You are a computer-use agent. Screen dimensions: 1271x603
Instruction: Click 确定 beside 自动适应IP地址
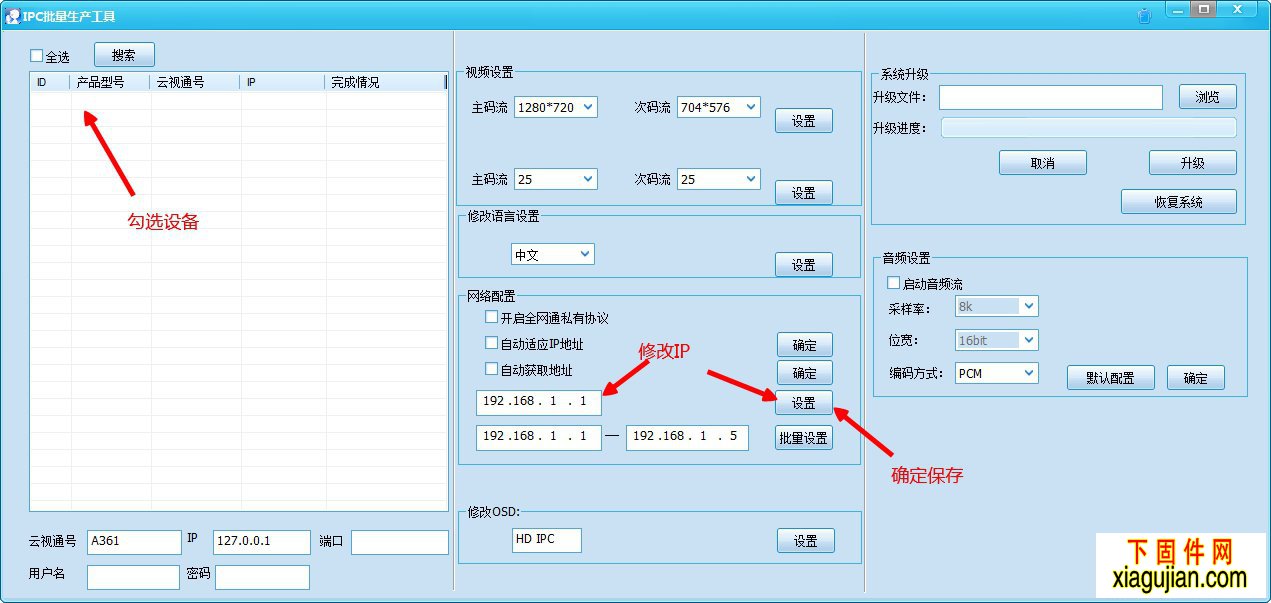[x=805, y=345]
